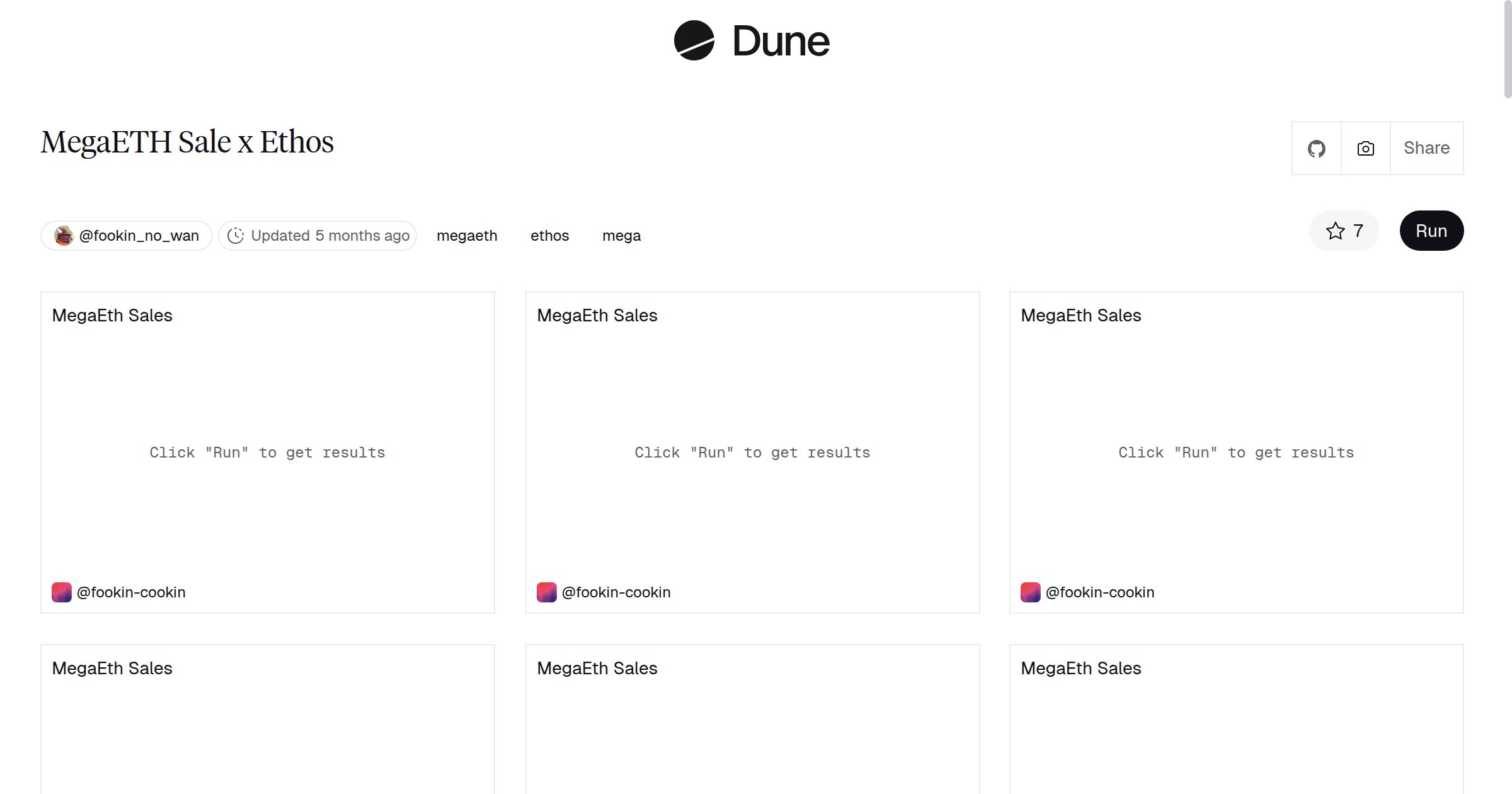Image resolution: width=1512 pixels, height=794 pixels.
Task: Click the Dune logo at top
Action: coord(750,42)
